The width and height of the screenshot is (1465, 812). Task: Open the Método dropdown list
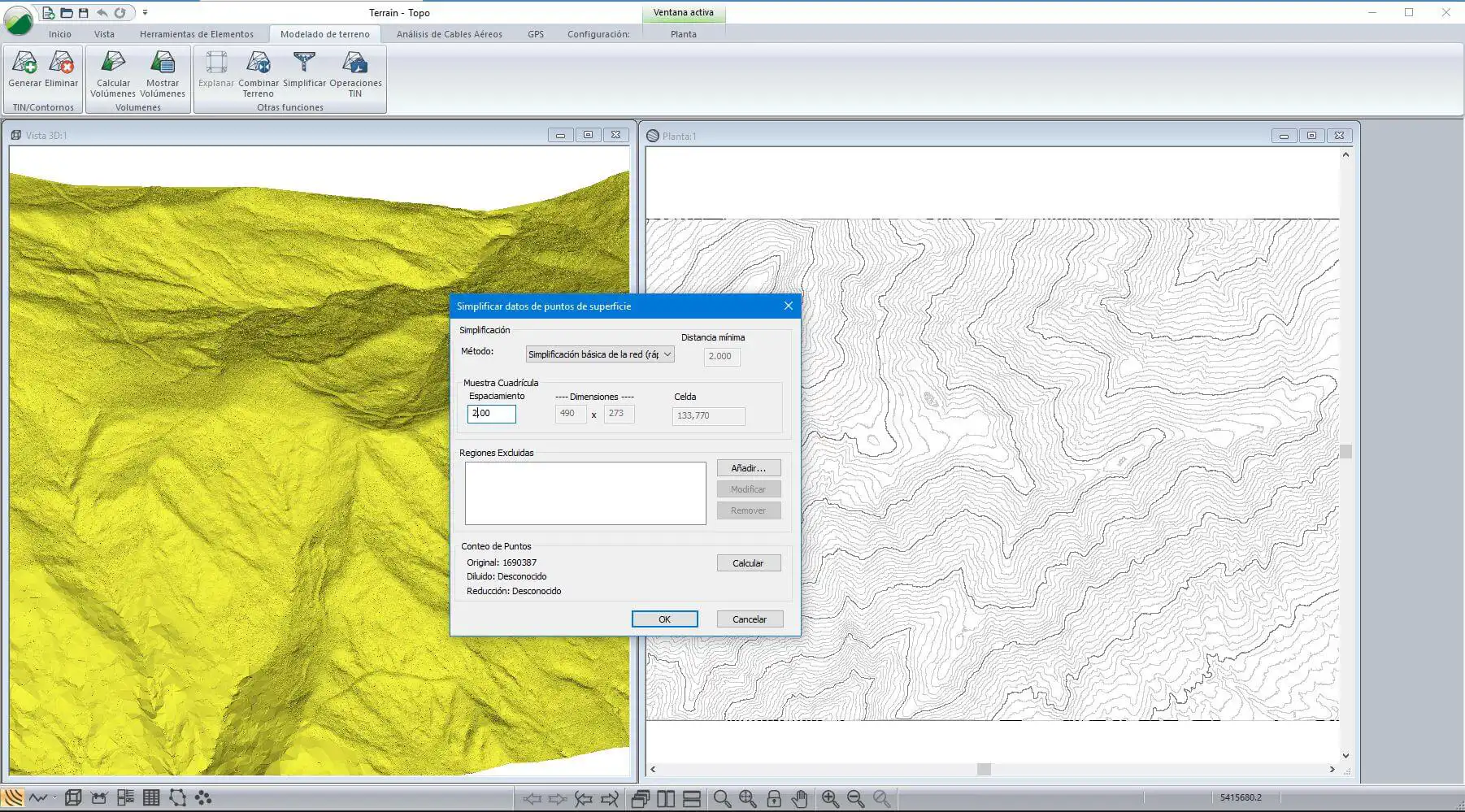pos(600,354)
